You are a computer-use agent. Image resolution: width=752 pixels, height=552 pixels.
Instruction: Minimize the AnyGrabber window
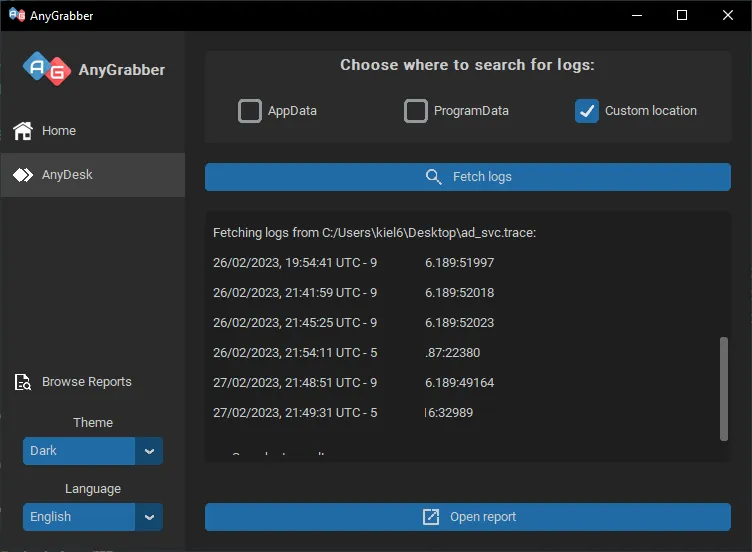coord(637,15)
